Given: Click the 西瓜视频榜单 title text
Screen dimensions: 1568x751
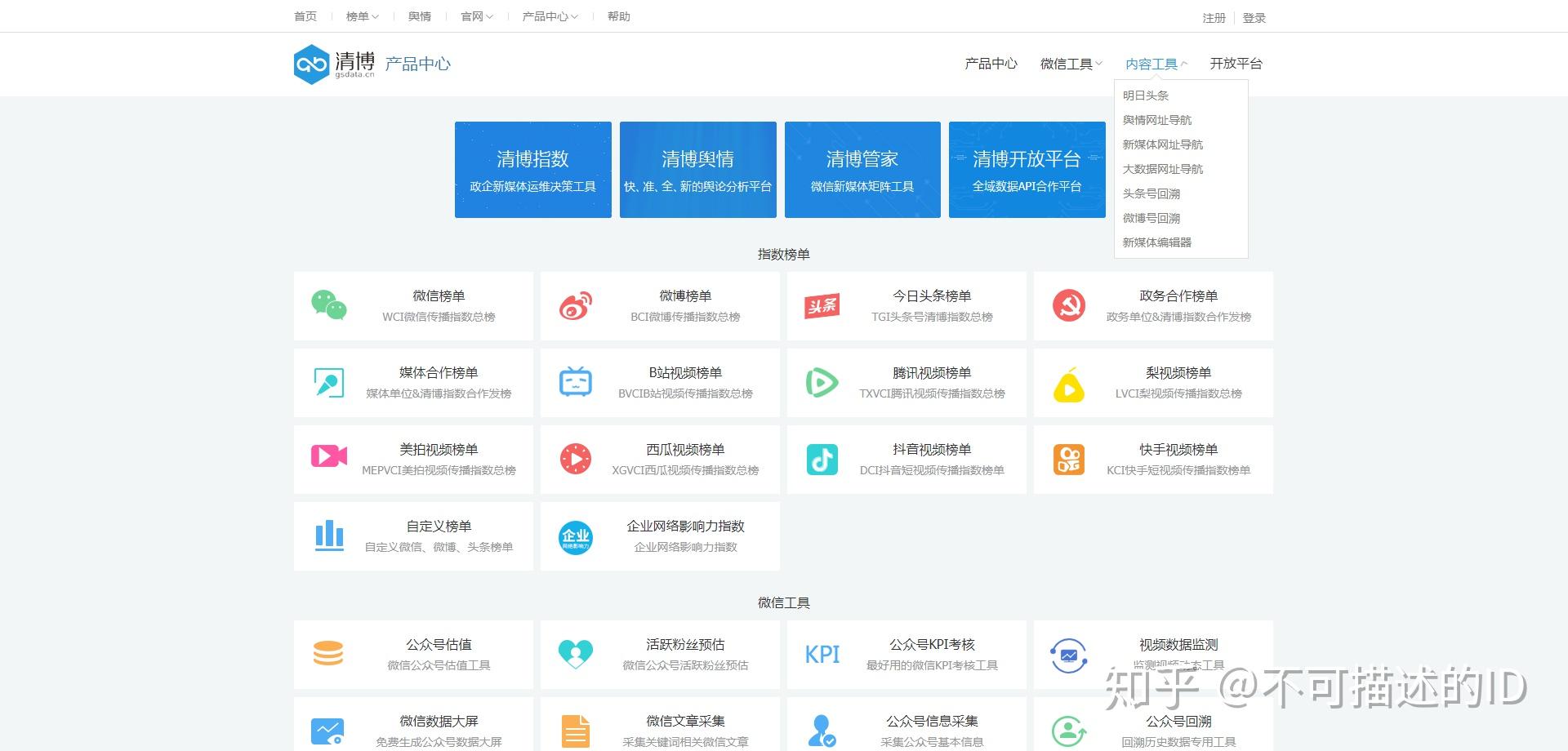Looking at the screenshot, I should (685, 449).
